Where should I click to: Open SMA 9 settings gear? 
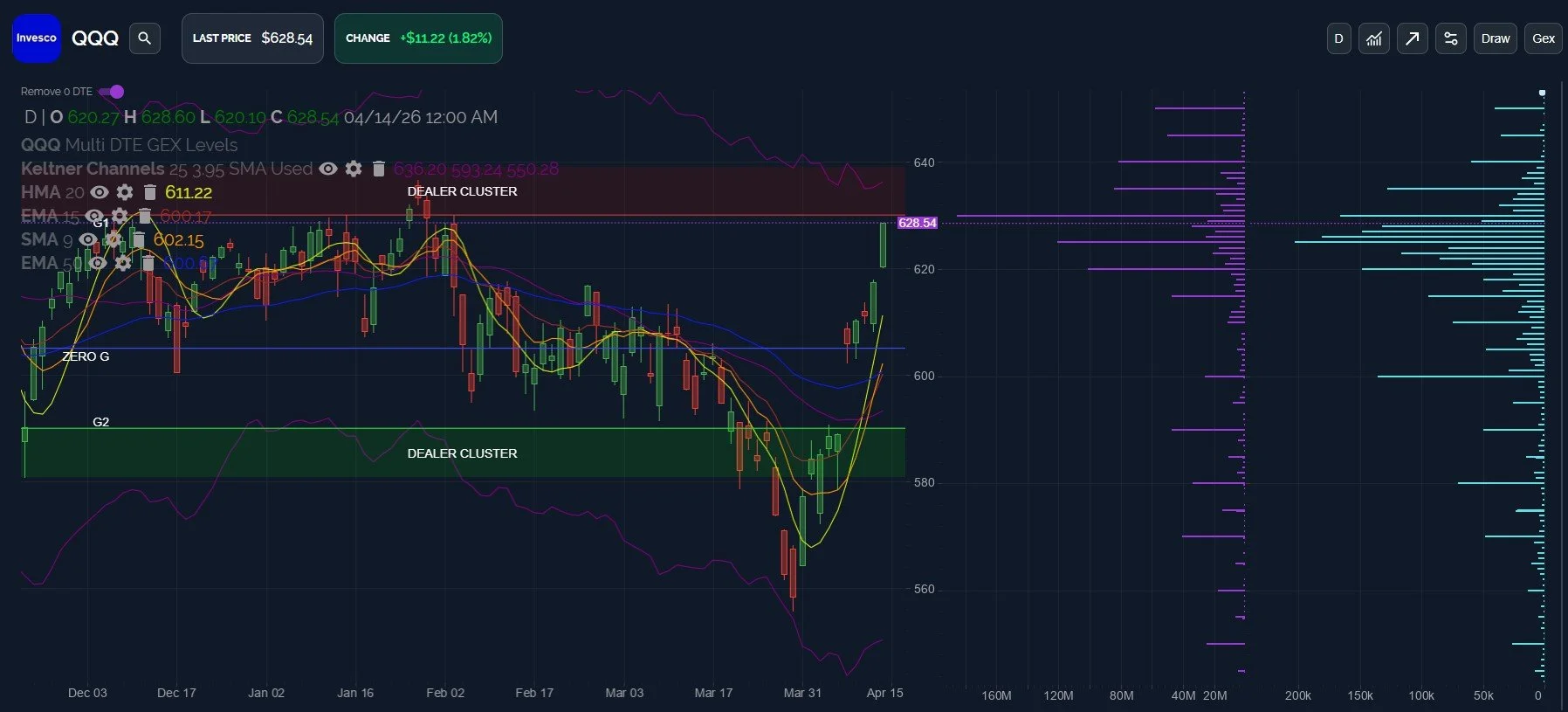point(113,239)
